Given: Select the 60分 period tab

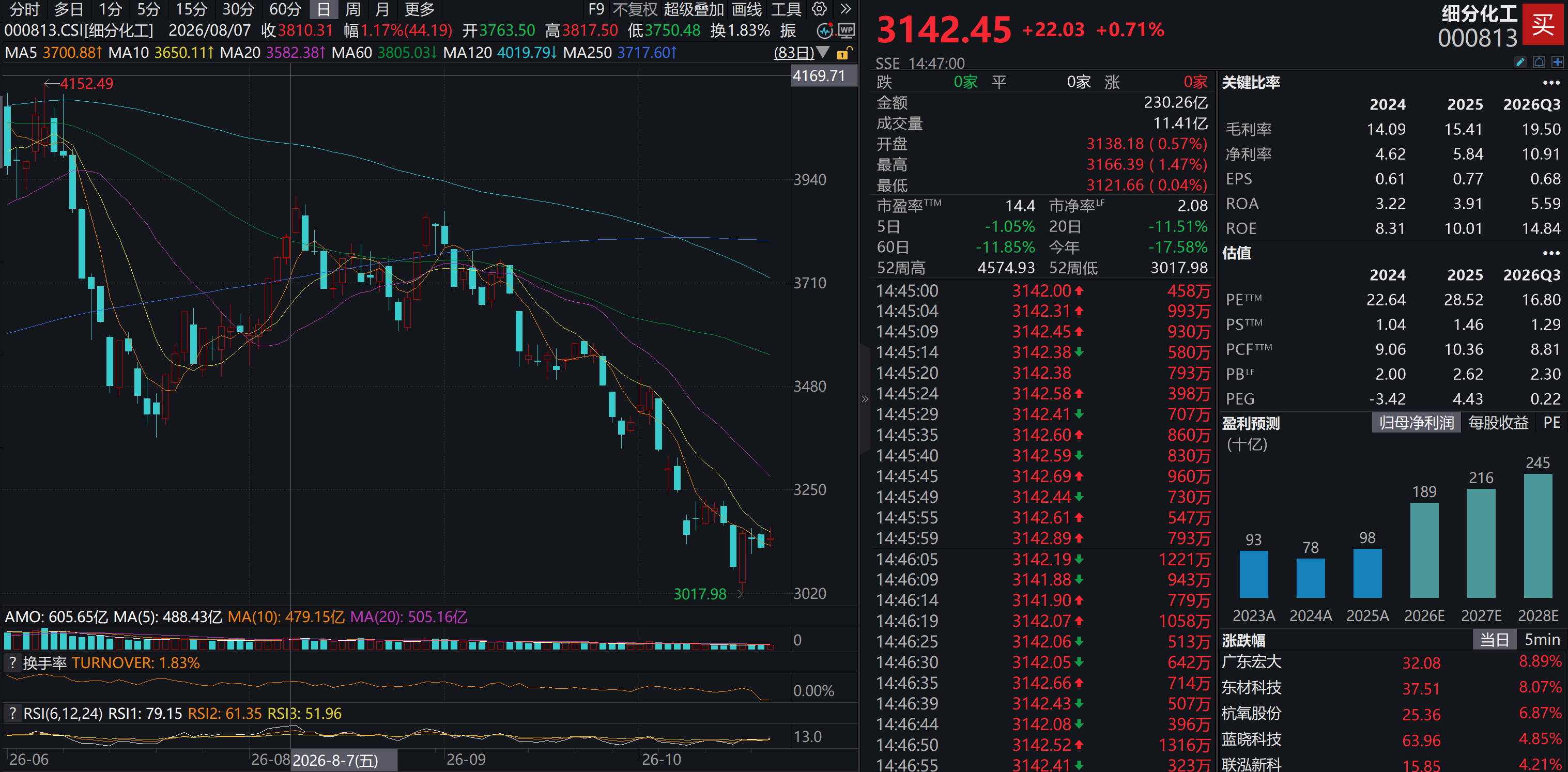Looking at the screenshot, I should [285, 9].
